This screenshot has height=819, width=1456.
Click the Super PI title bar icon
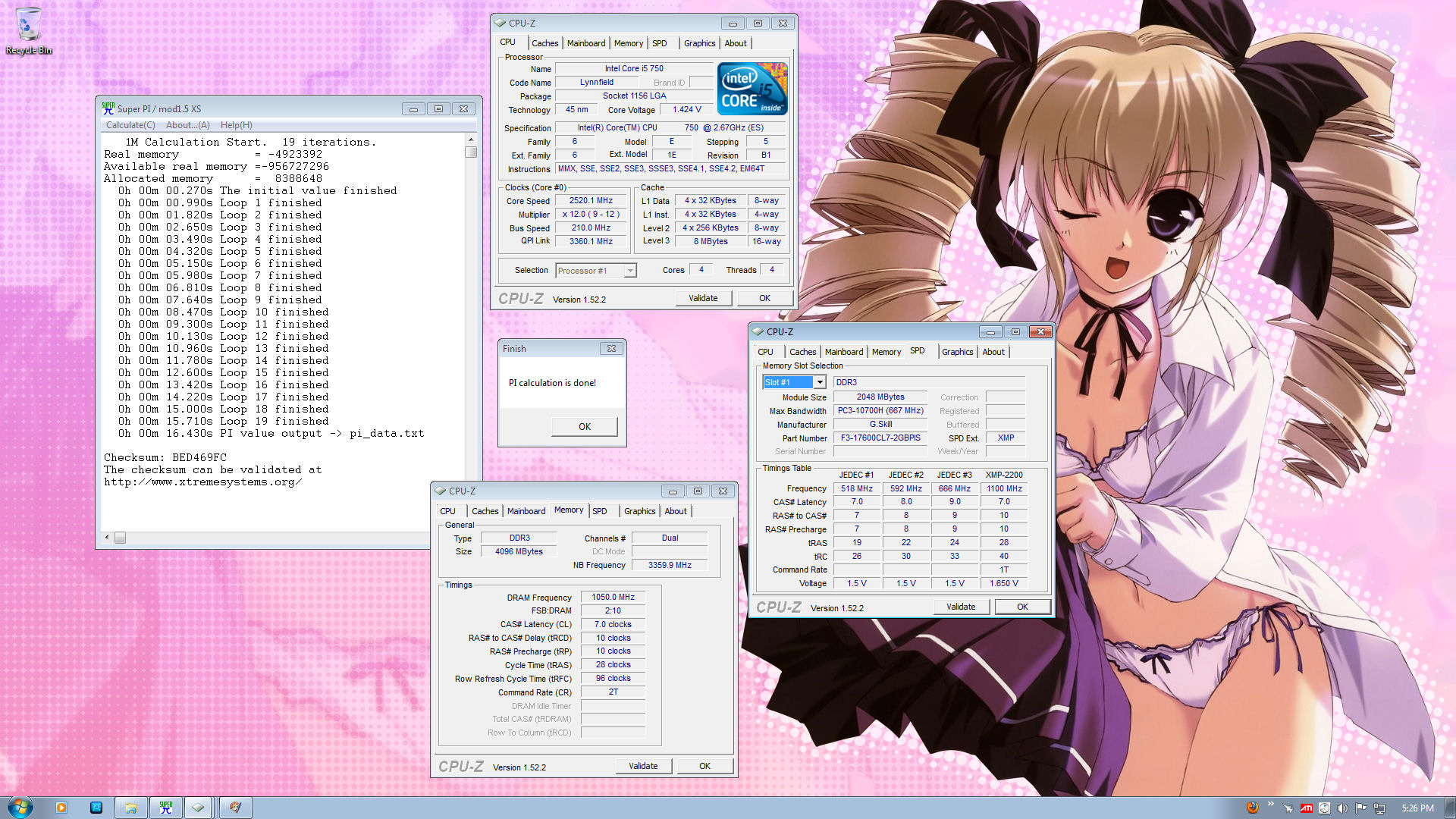(x=108, y=108)
